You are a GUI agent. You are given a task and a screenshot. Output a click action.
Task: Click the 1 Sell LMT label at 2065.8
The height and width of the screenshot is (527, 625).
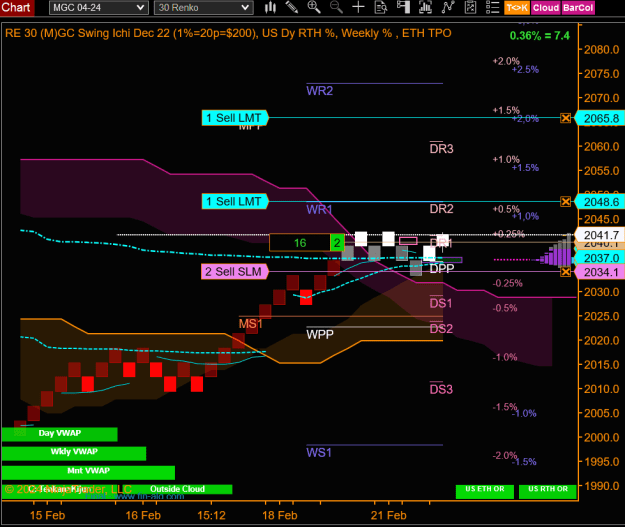(235, 118)
